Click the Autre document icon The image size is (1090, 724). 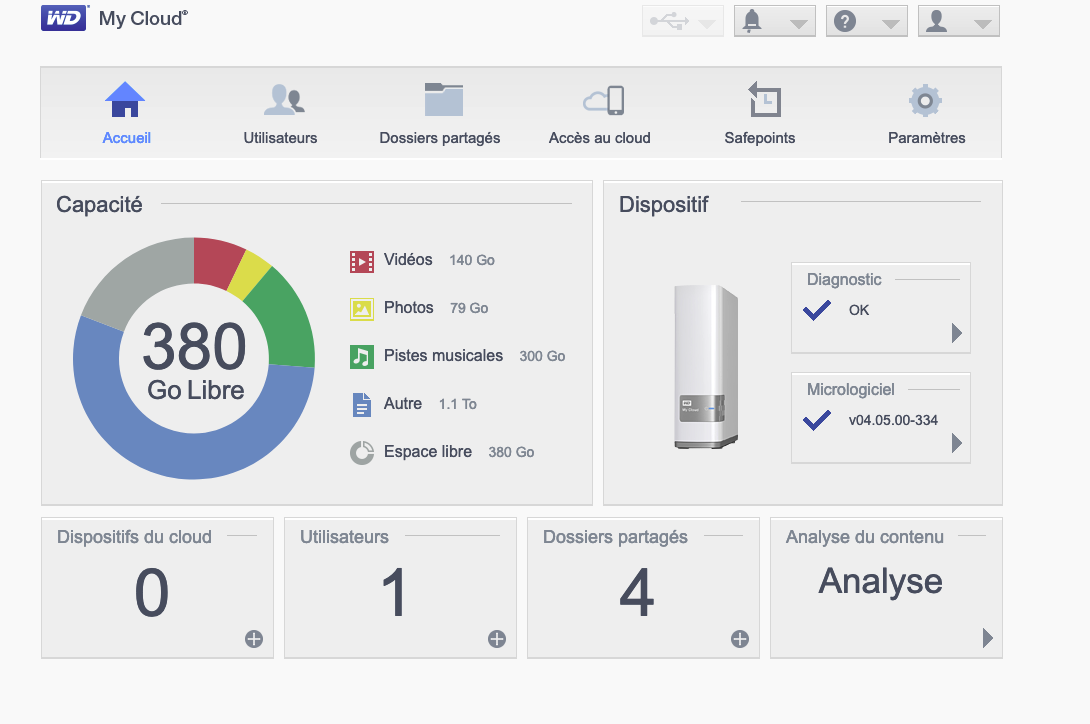[361, 405]
